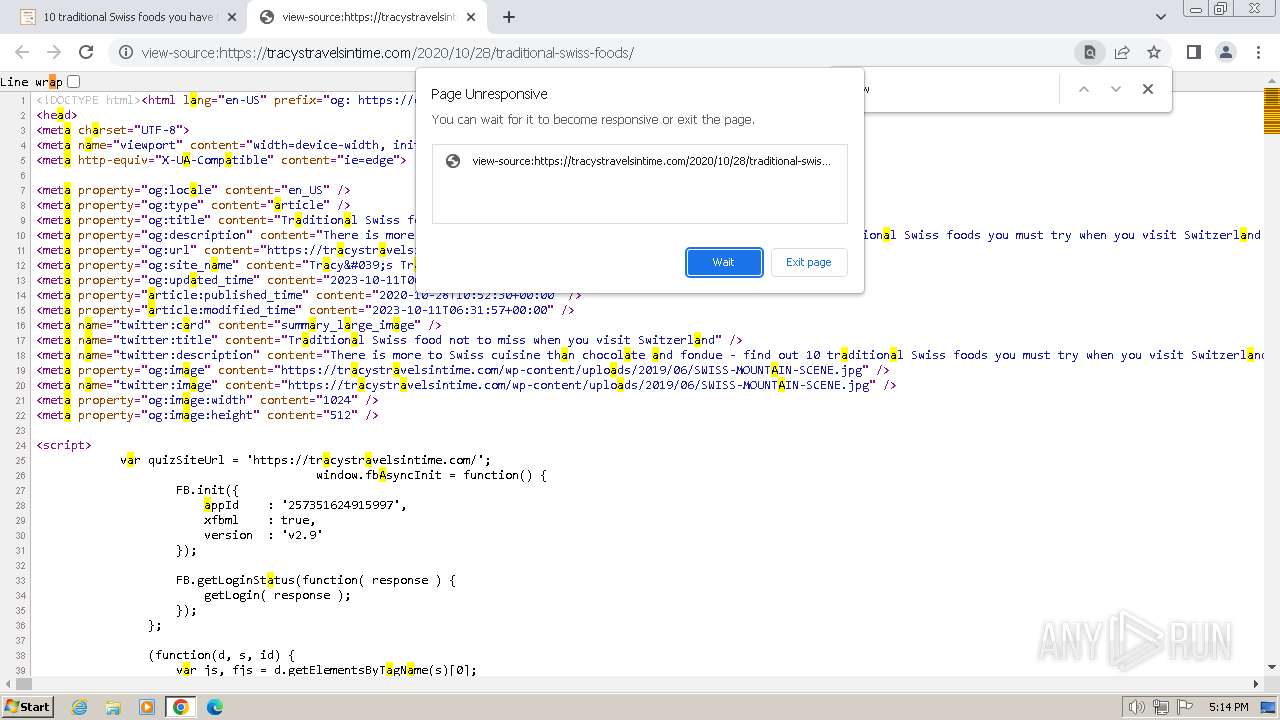
Task: Click the vertical scrollbar up arrow
Action: tap(1272, 81)
